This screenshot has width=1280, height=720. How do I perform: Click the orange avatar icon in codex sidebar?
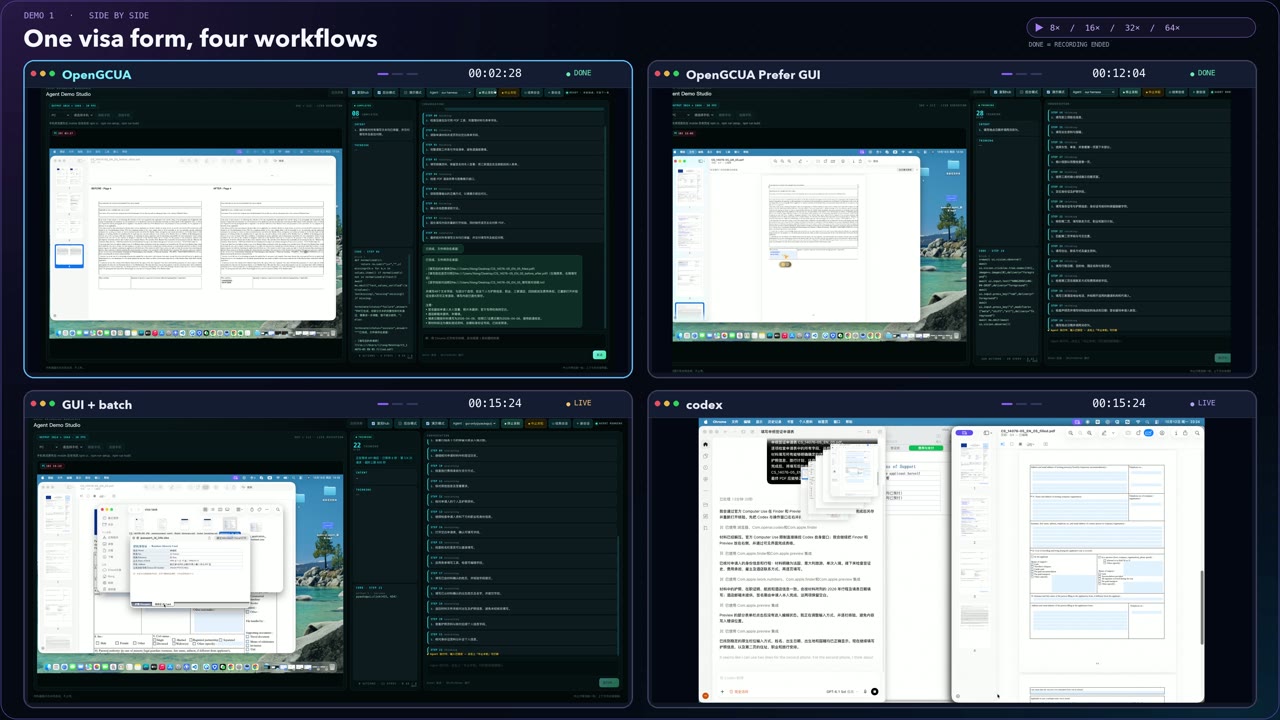pos(706,696)
